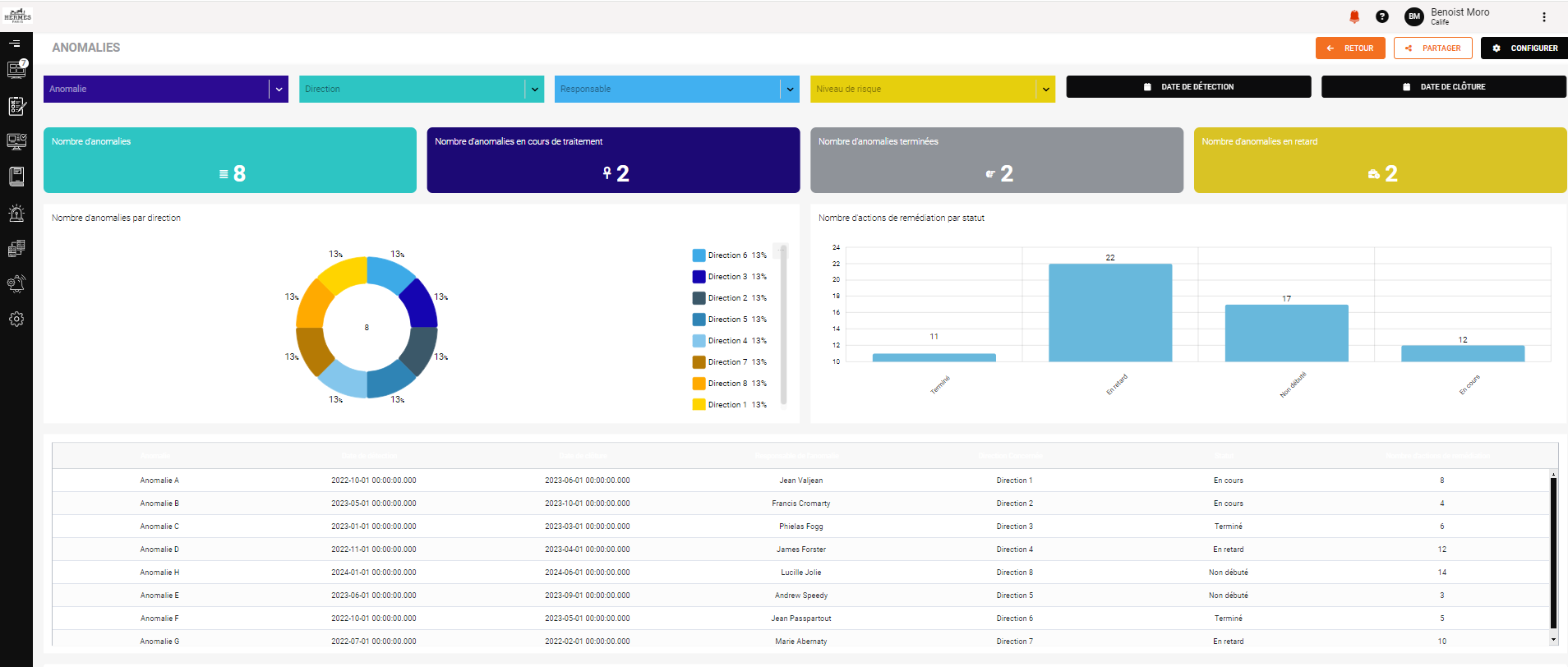The image size is (1568, 667).
Task: Open the alert bell settings sidebar icon
Action: tap(16, 283)
